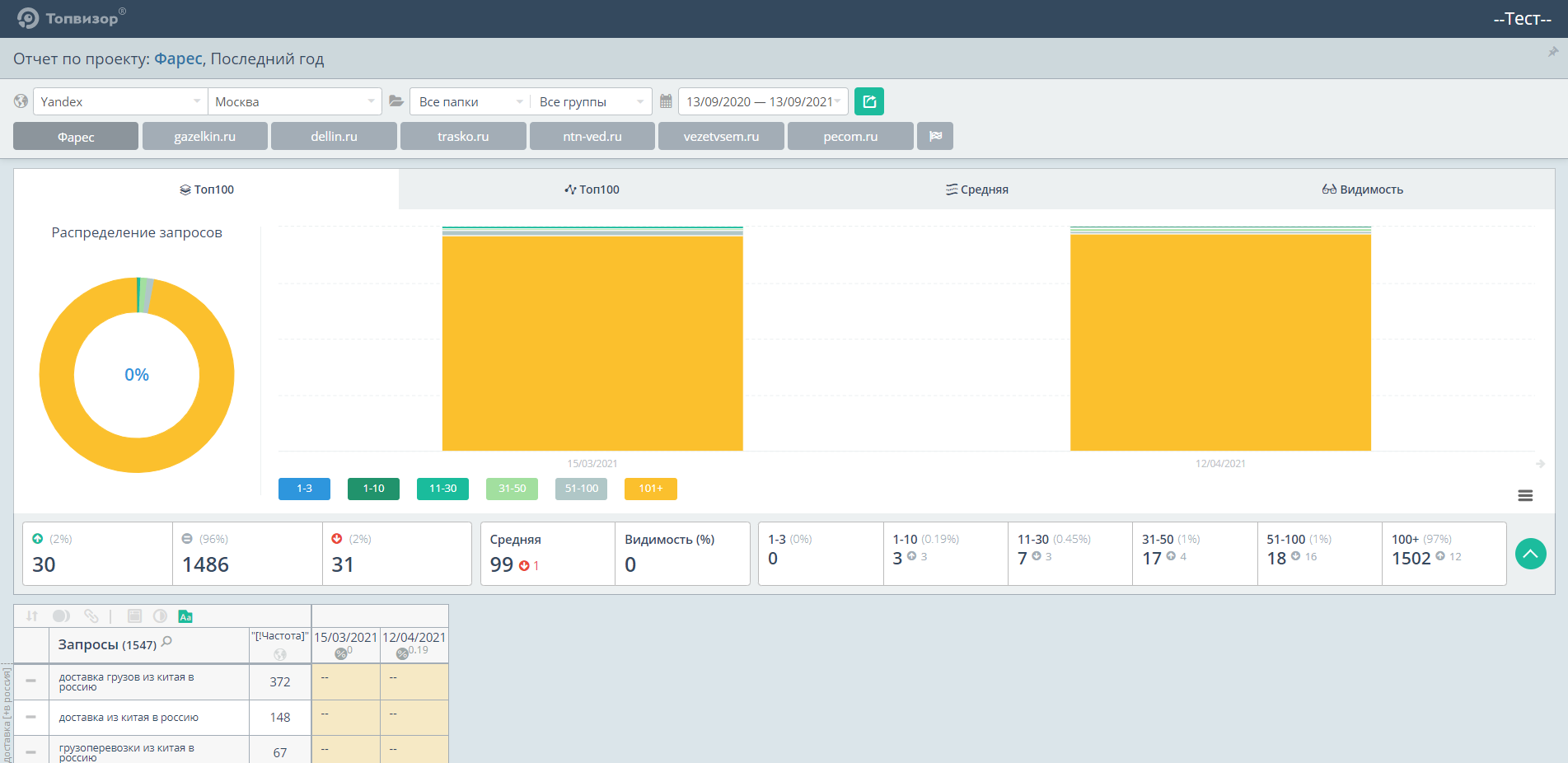Toggle the double-circle icon in table toolbar
This screenshot has height=763, width=1568.
pyautogui.click(x=62, y=616)
